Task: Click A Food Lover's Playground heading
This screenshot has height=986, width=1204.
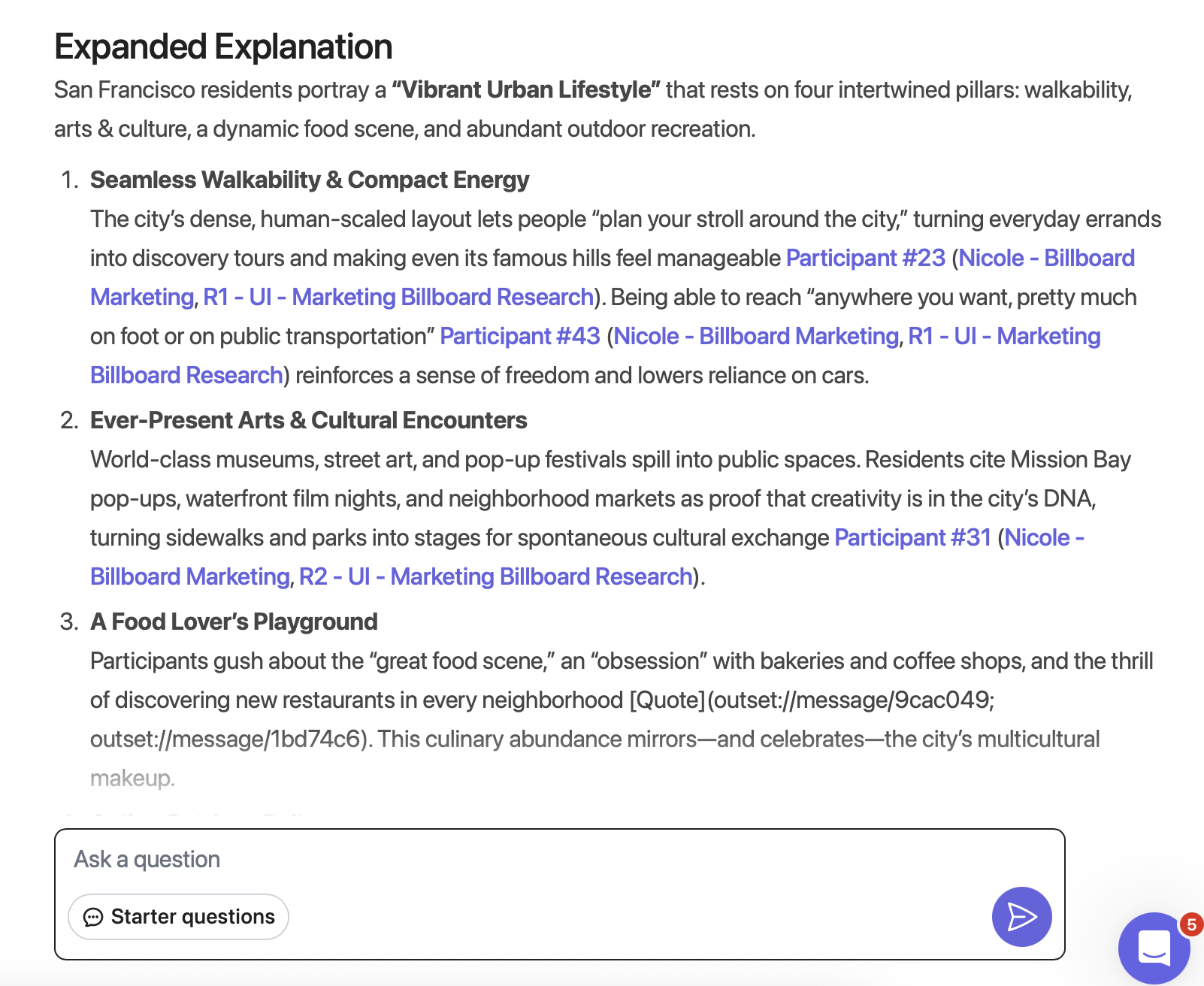Action: coord(234,622)
